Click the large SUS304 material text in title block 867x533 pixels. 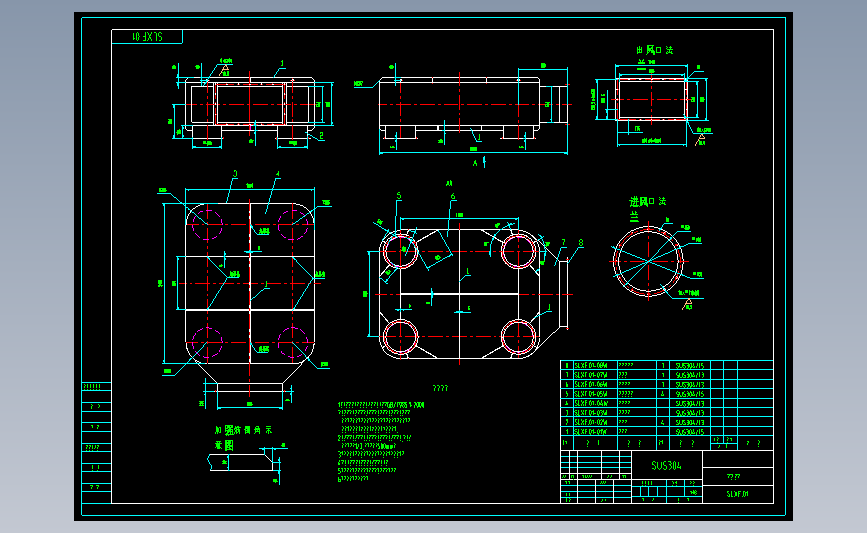pyautogui.click(x=666, y=466)
